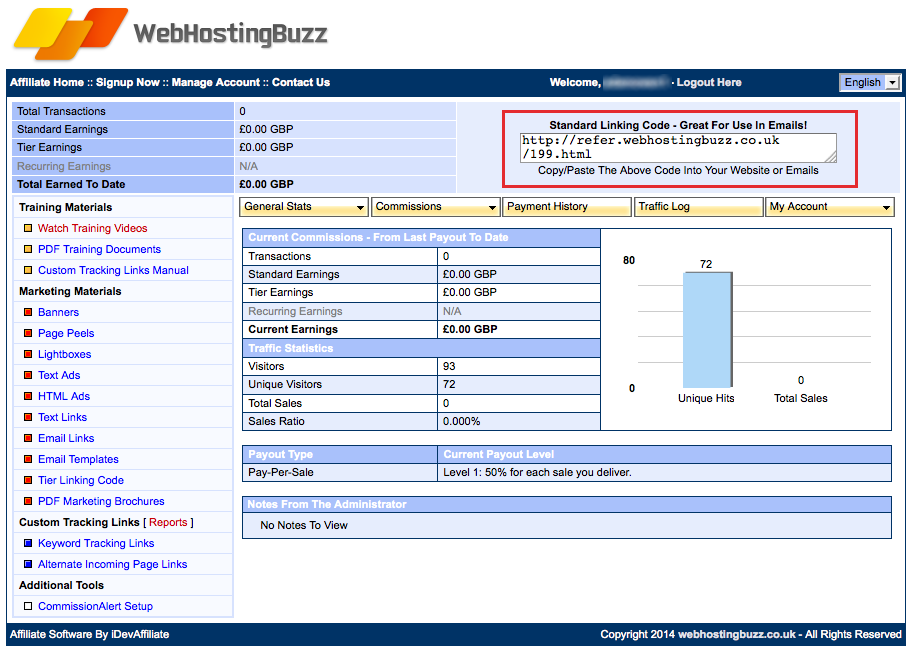Go to Affiliate Home

47,83
